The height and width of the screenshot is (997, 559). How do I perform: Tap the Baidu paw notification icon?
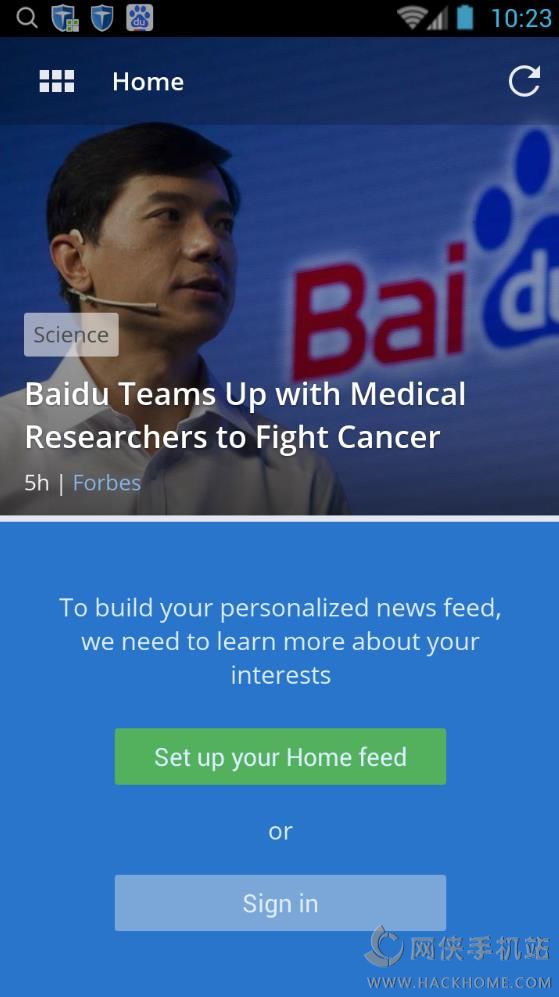(x=139, y=18)
